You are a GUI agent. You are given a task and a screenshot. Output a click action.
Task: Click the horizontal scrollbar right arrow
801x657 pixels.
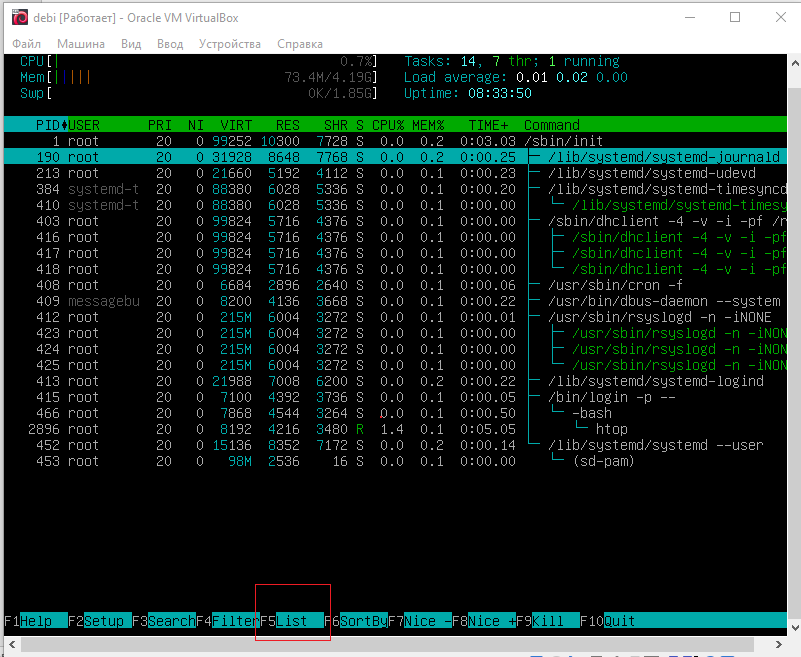pos(779,644)
